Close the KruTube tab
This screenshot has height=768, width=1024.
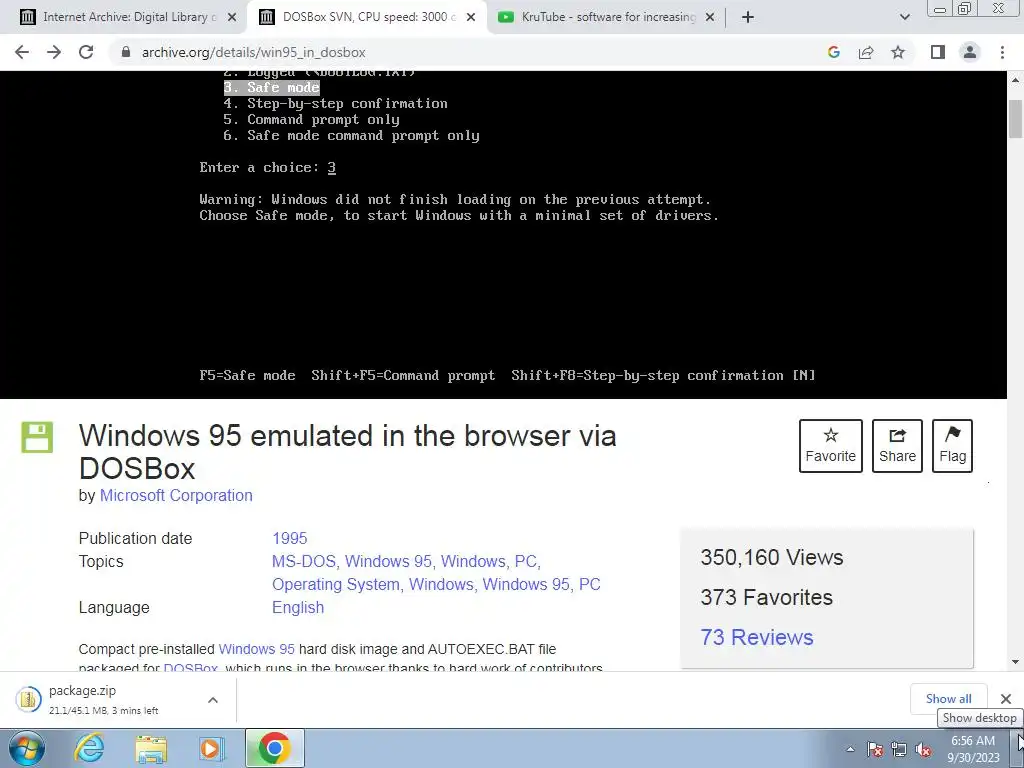pyautogui.click(x=710, y=17)
